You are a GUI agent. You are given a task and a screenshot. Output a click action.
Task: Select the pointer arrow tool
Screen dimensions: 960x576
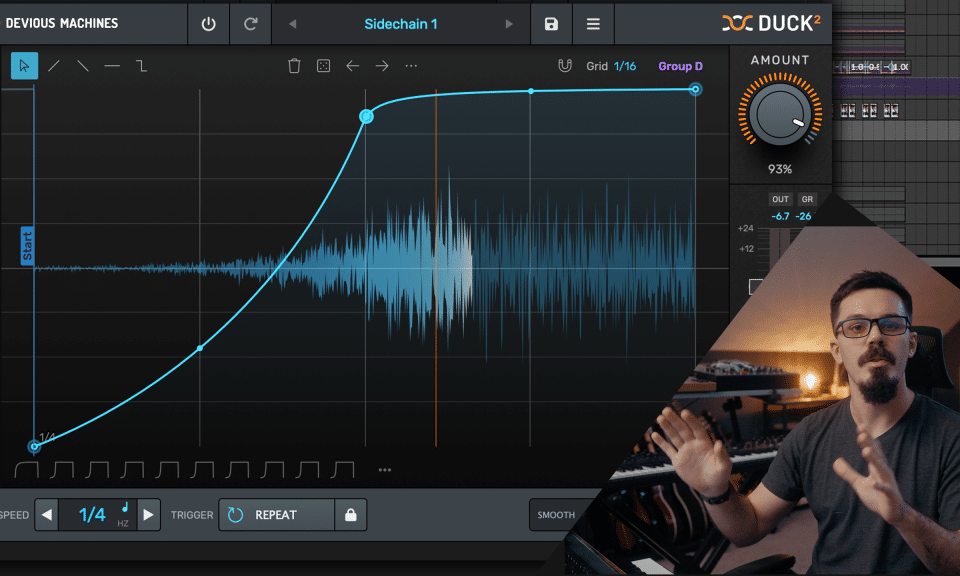point(24,66)
